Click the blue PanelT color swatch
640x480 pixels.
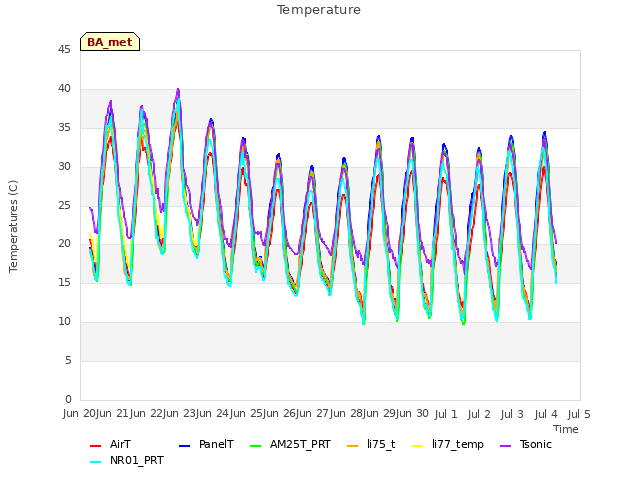click(184, 446)
